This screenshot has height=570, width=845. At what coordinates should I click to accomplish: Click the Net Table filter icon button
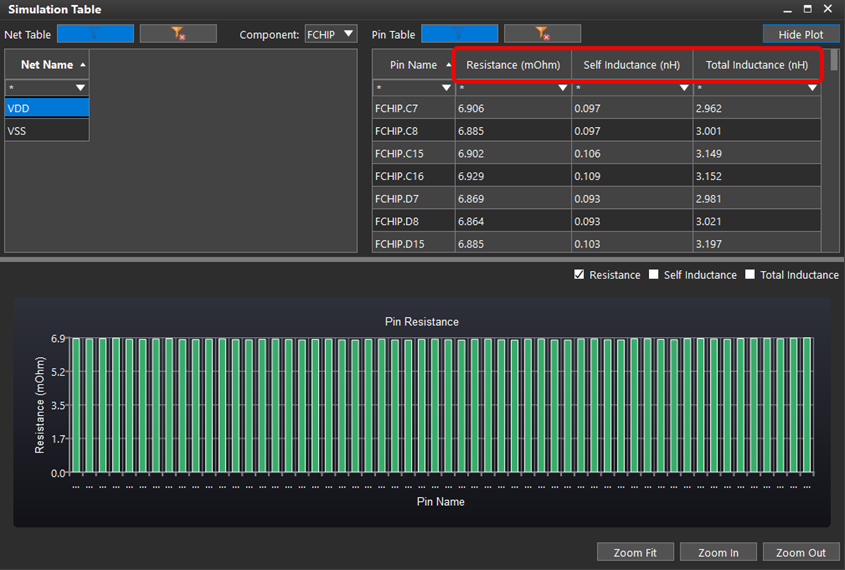point(95,34)
